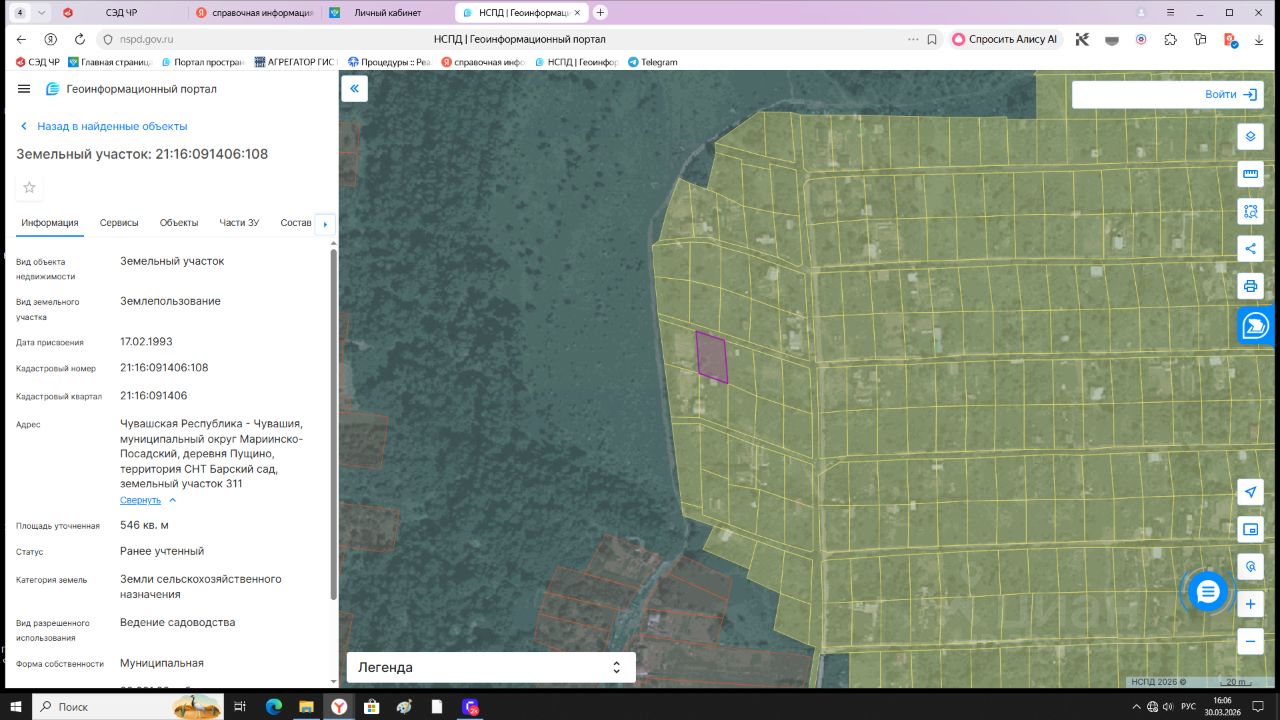Activate the area selection tool

[x=1250, y=211]
